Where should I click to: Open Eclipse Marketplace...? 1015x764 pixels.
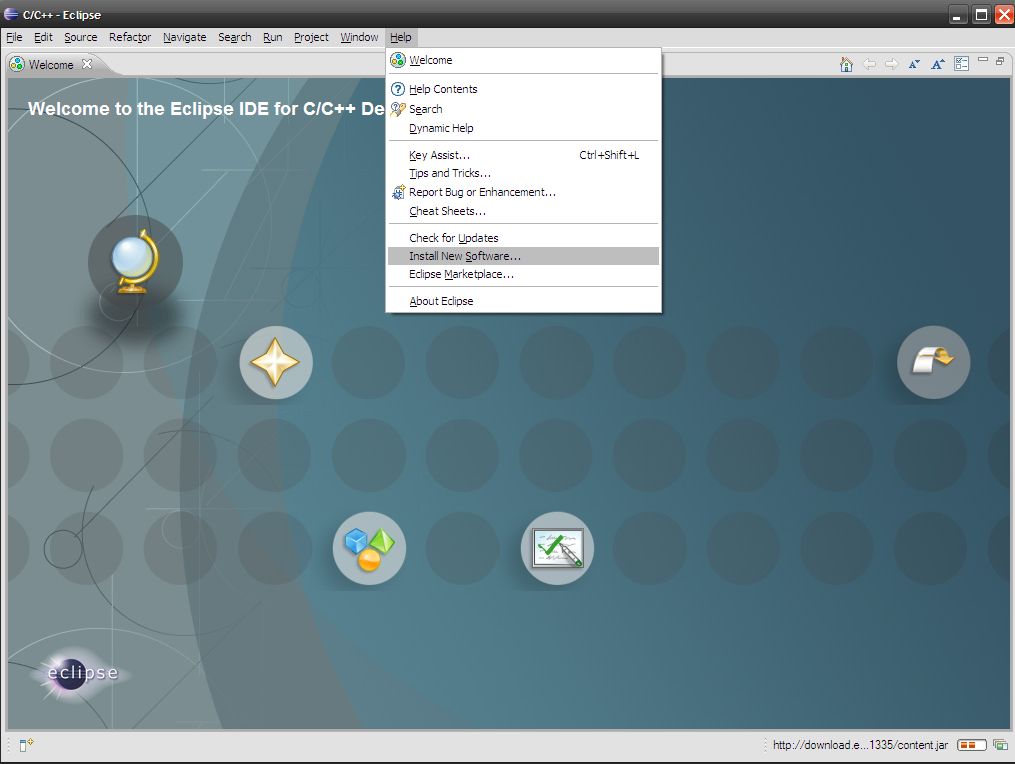click(x=523, y=274)
